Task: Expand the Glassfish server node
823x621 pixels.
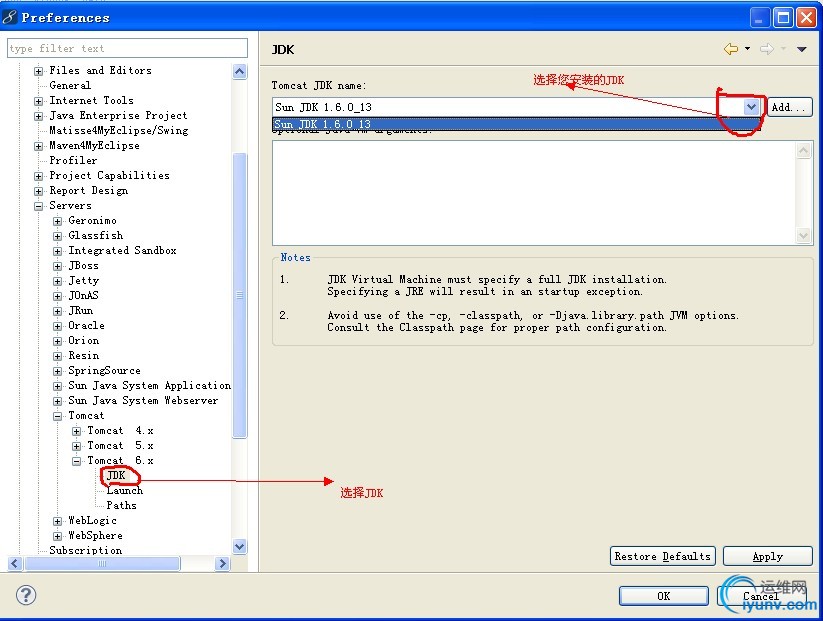Action: point(57,236)
